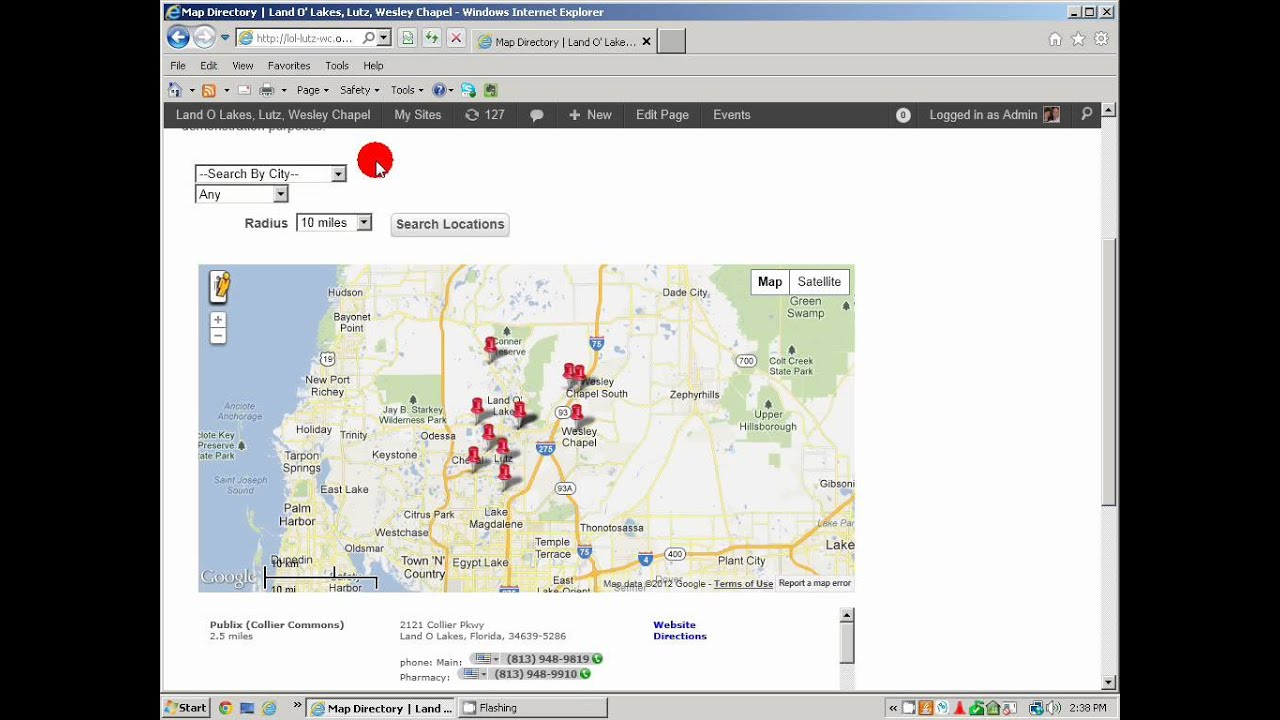The width and height of the screenshot is (1280, 720).
Task: Click the Street View pegman icon on map
Action: 220,286
